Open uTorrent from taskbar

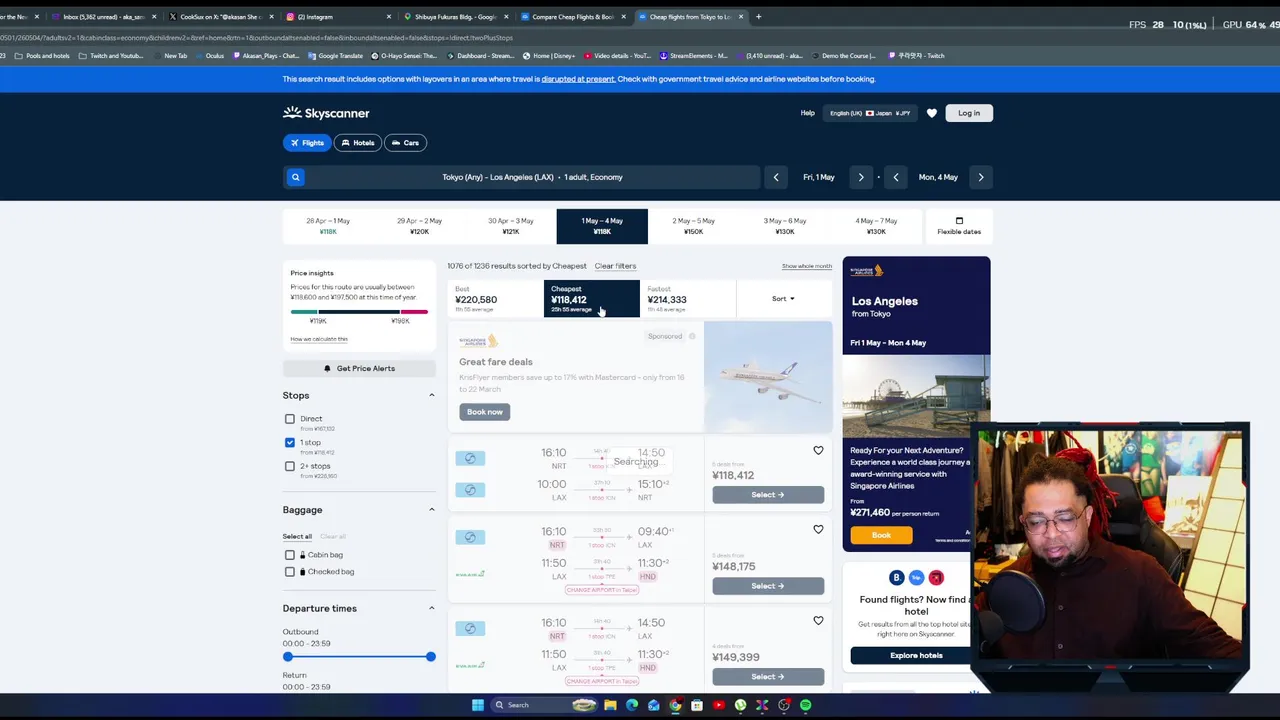tap(740, 705)
